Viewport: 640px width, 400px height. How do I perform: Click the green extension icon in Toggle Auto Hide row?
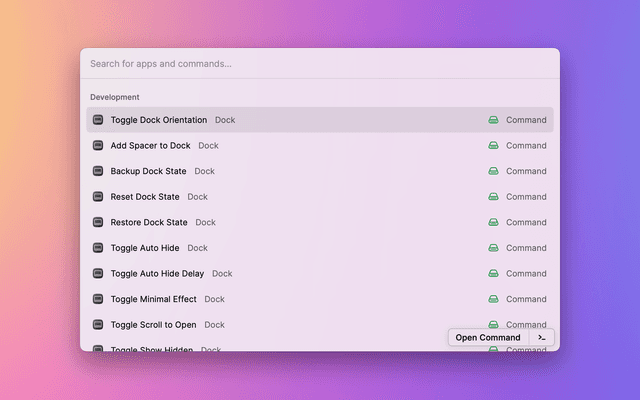[493, 248]
